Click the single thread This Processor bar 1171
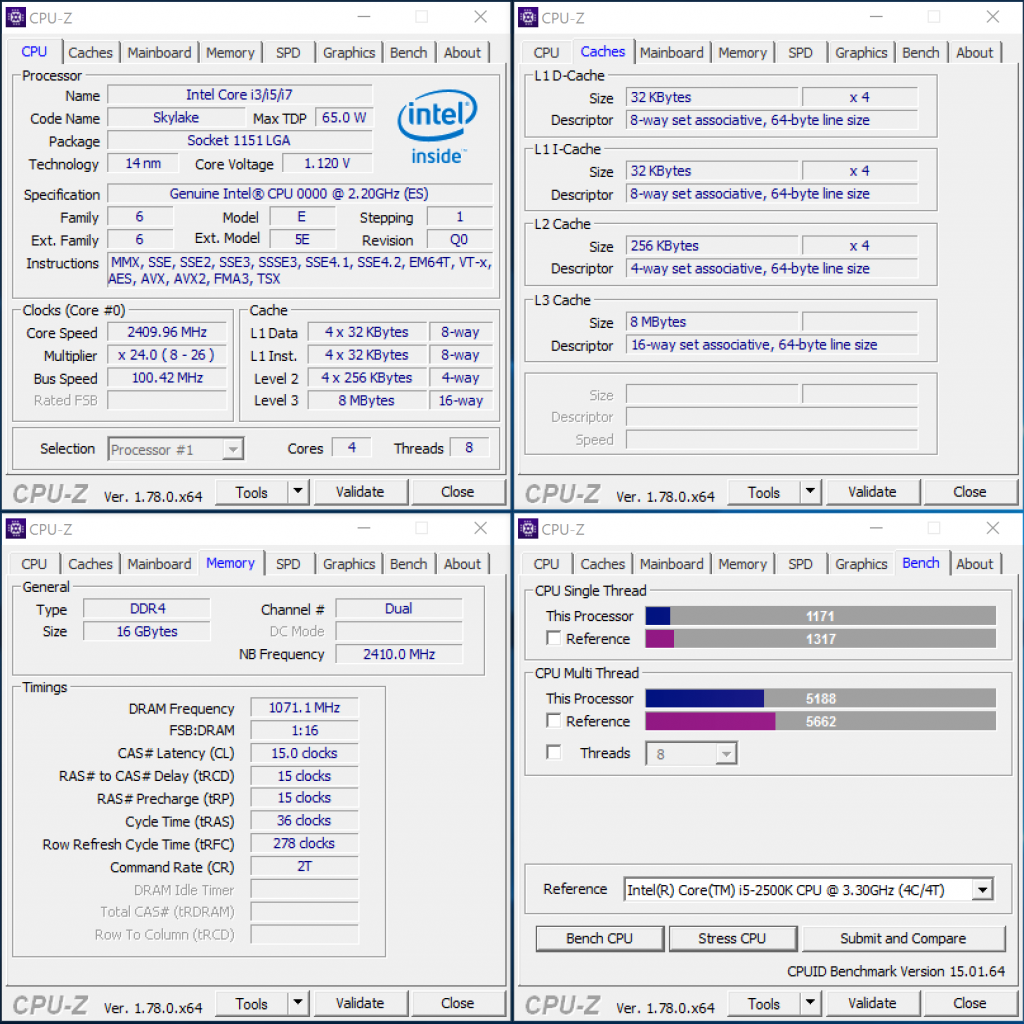Image resolution: width=1024 pixels, height=1024 pixels. click(x=820, y=616)
